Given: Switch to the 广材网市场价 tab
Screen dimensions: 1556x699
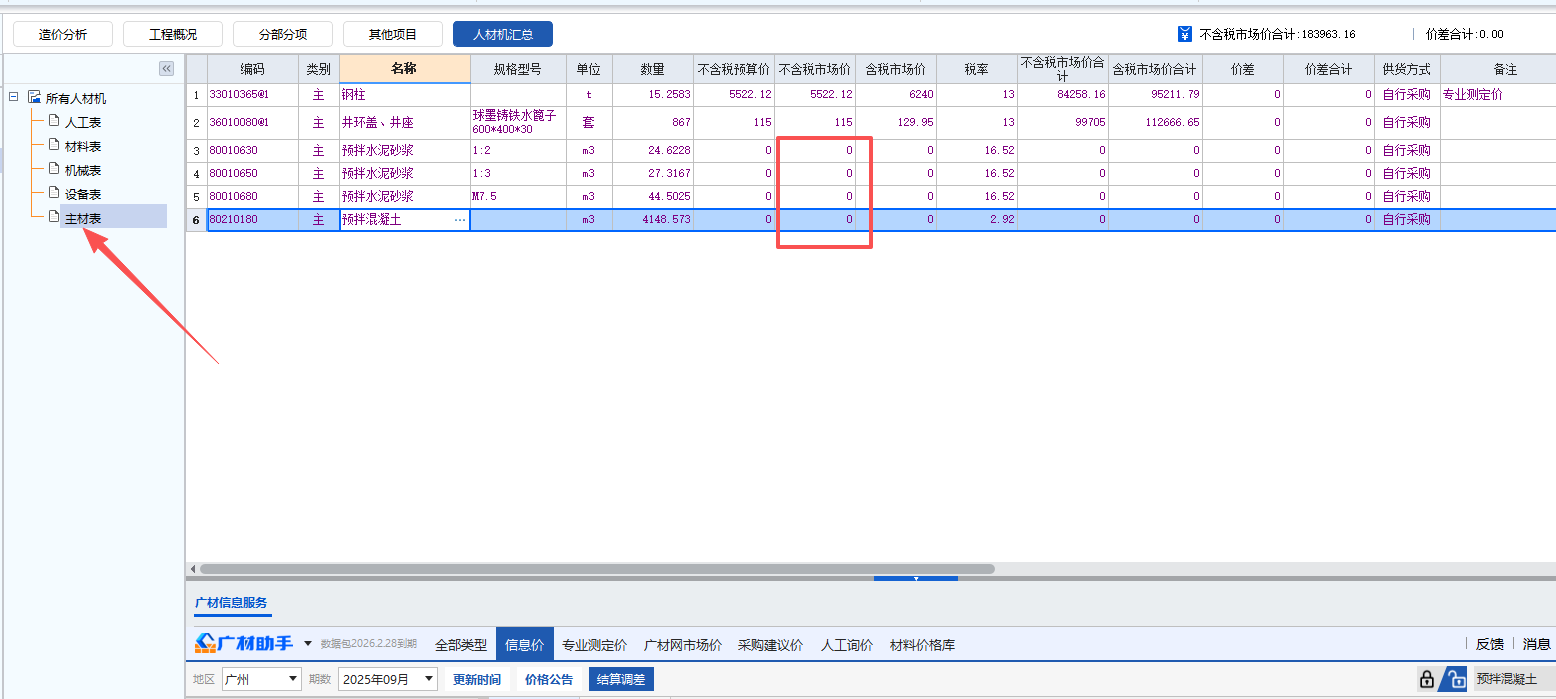Looking at the screenshot, I should click(681, 644).
